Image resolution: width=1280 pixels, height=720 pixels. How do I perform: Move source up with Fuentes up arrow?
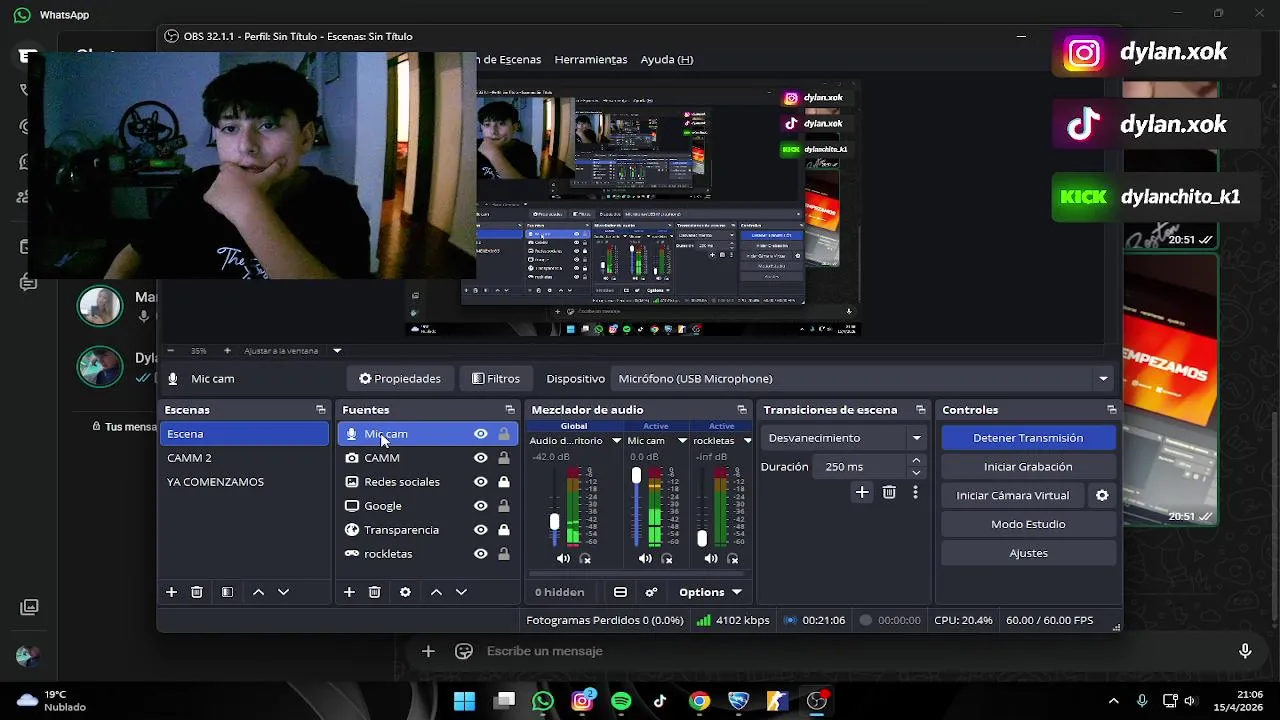436,592
